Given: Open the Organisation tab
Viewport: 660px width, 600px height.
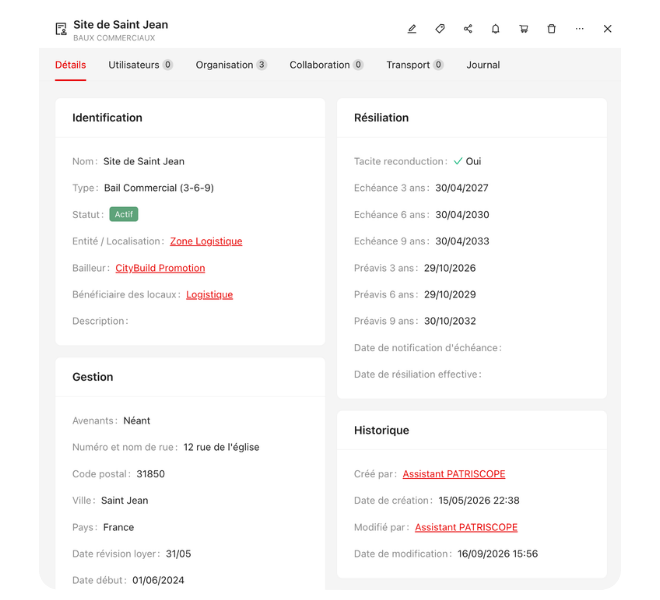Looking at the screenshot, I should (231, 65).
